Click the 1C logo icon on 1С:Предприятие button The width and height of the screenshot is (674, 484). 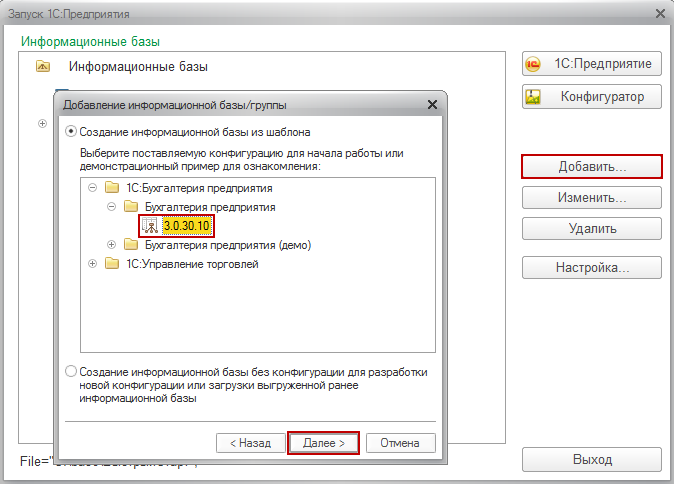(x=533, y=64)
